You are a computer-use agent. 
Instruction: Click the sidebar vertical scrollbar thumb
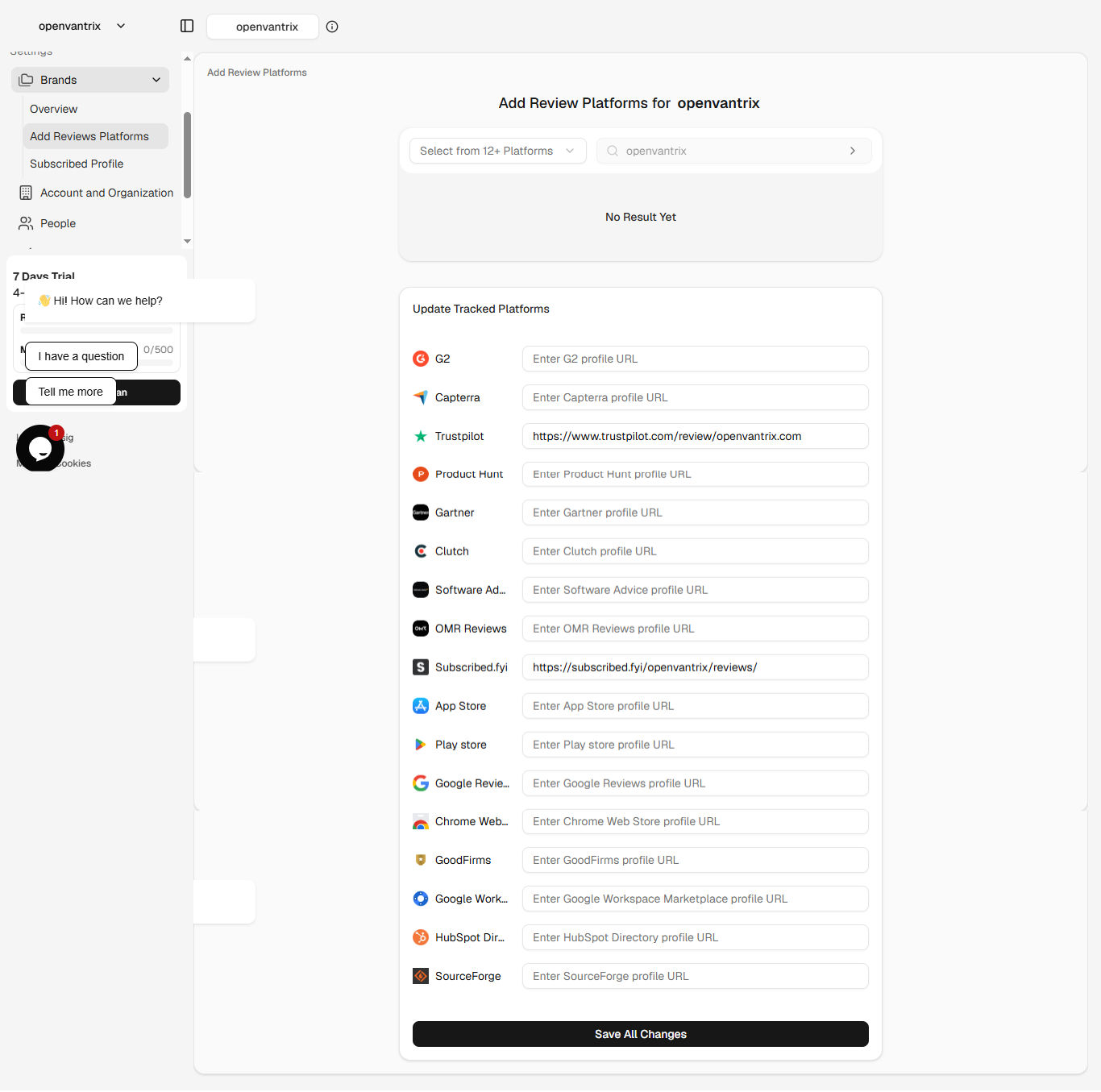[x=187, y=155]
